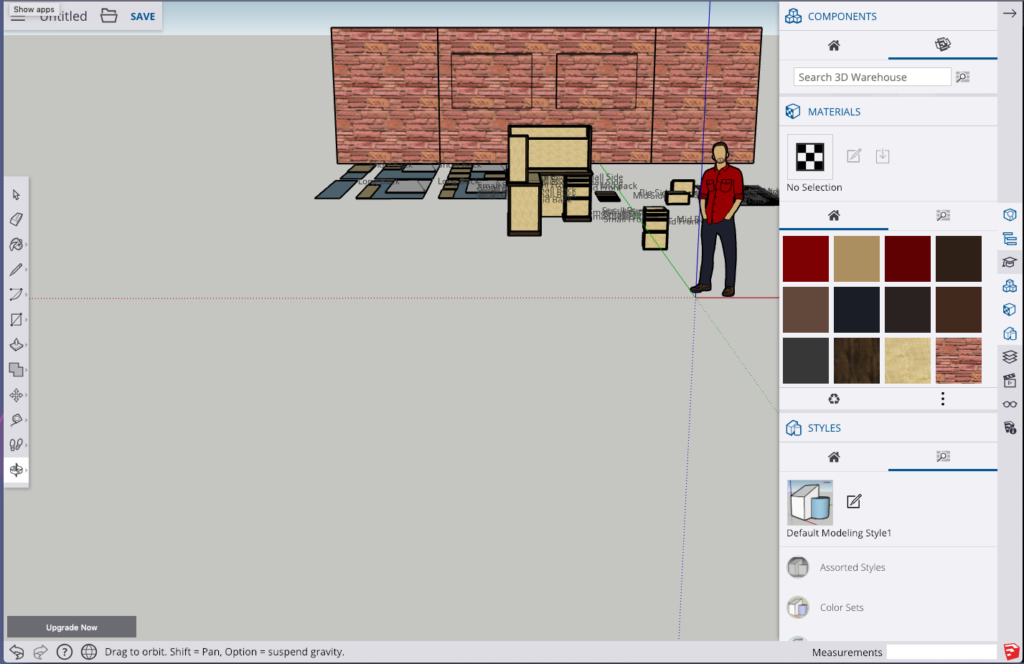Image resolution: width=1024 pixels, height=664 pixels.
Task: Click the Undo arrow in the status bar
Action: 16,651
